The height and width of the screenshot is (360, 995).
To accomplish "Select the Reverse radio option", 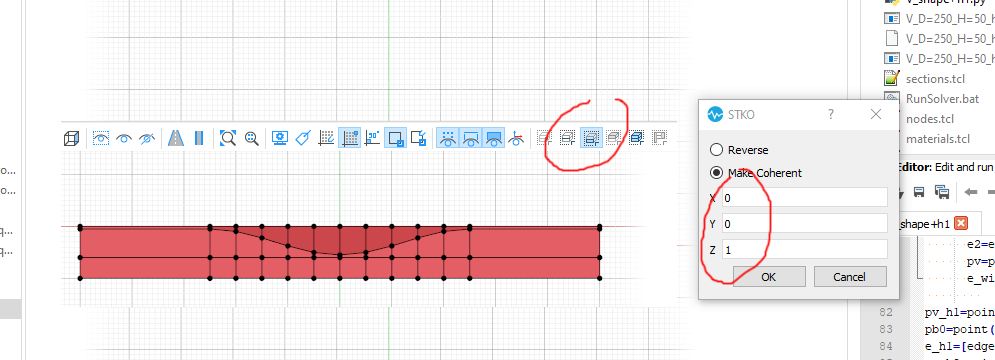I will (739, 150).
